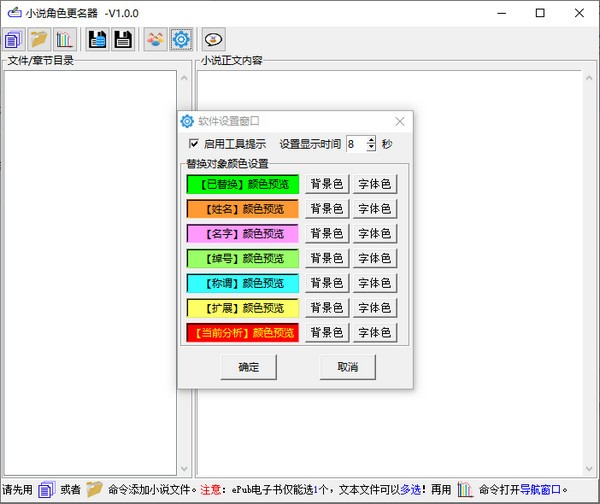Open the navigation window books icon
Viewport: 600px width, 504px height.
(64, 40)
